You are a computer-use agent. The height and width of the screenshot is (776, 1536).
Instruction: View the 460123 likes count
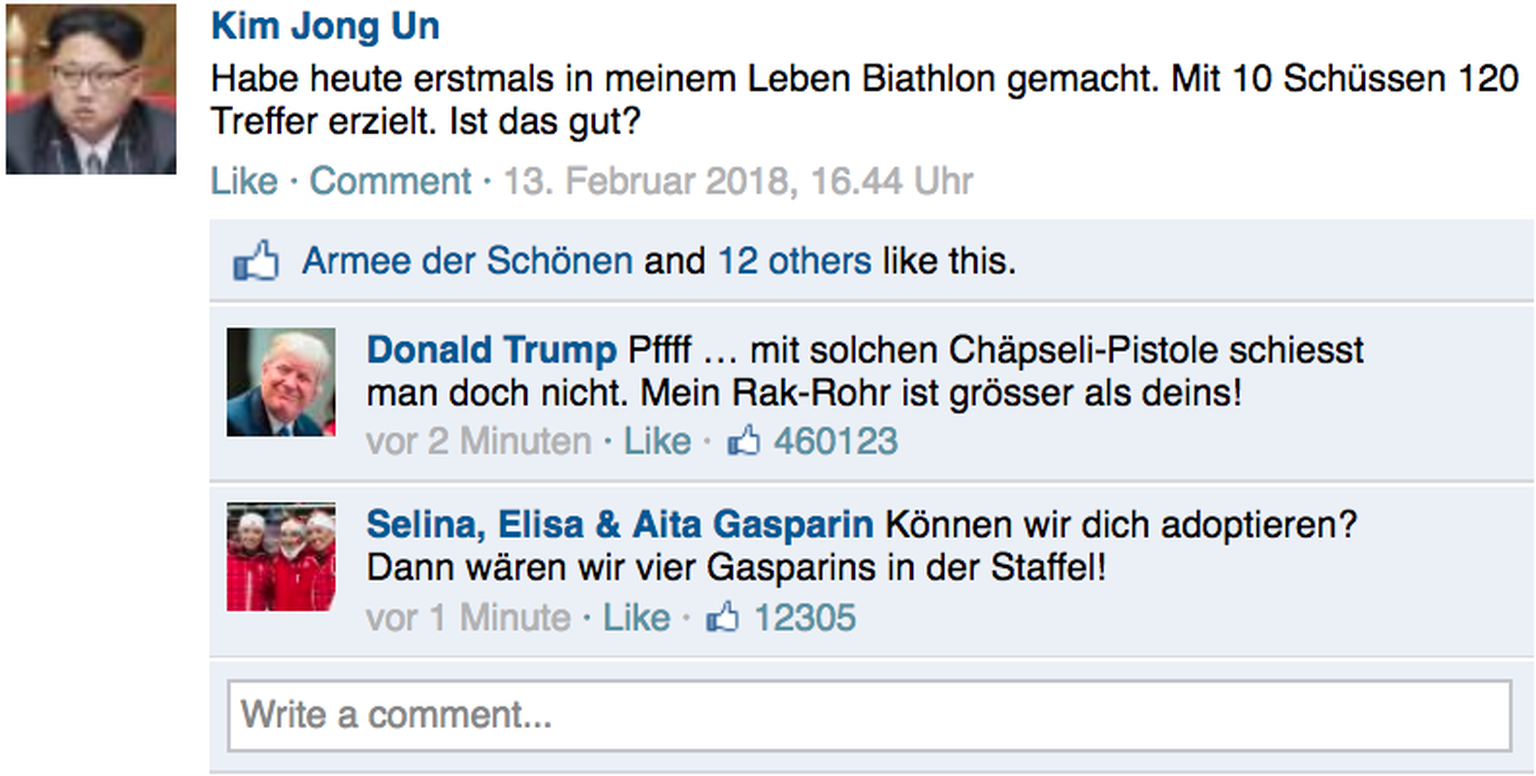coord(835,441)
